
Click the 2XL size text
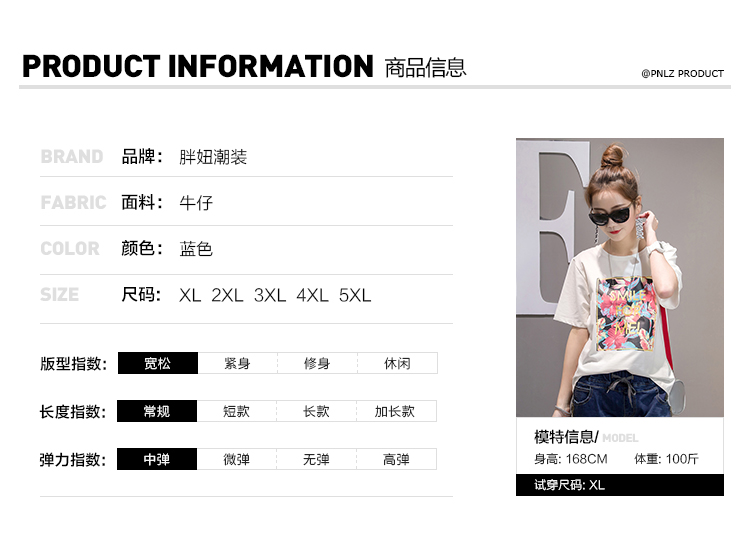click(x=227, y=296)
